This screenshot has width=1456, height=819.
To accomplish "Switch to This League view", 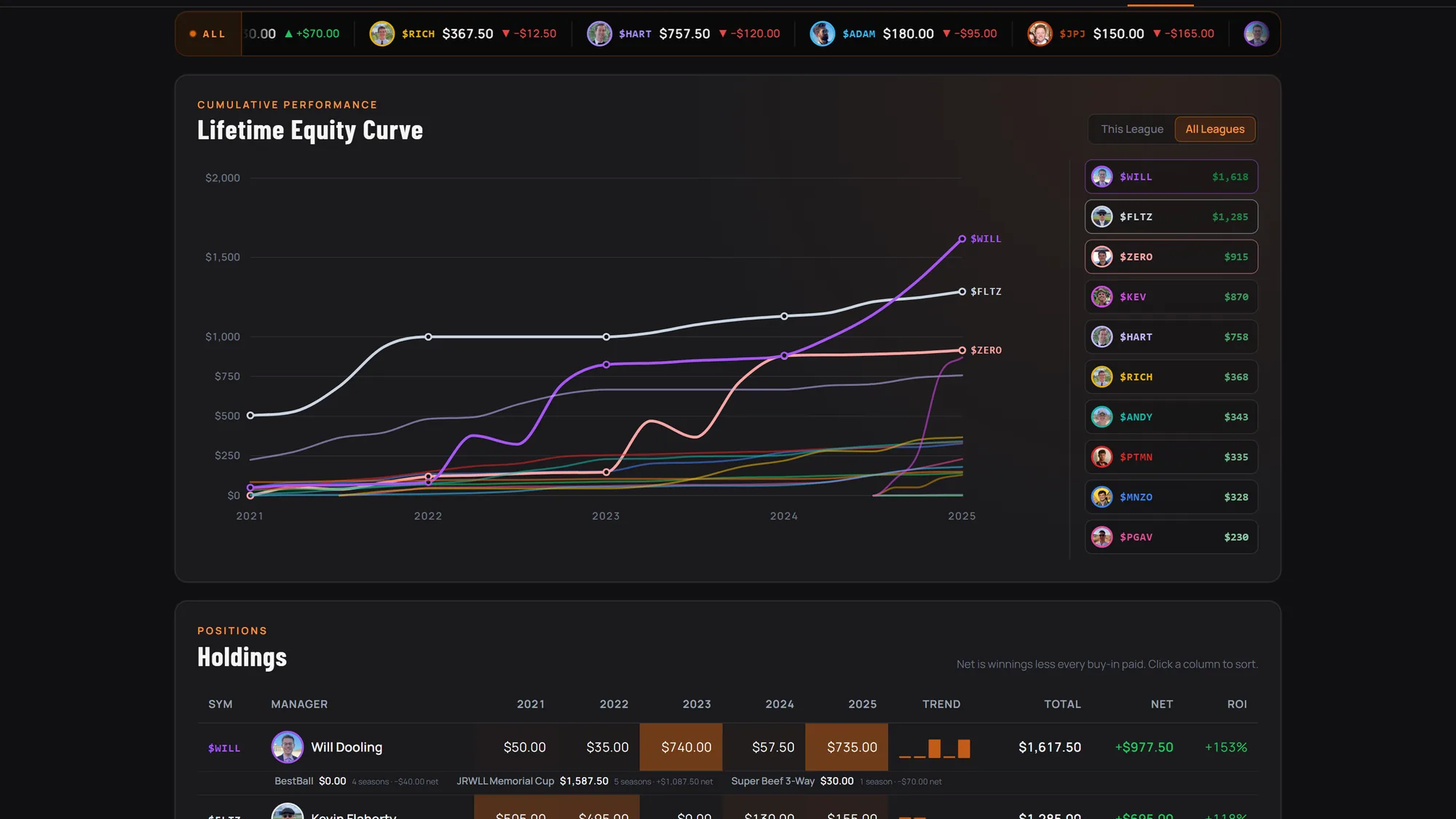I will pyautogui.click(x=1132, y=129).
